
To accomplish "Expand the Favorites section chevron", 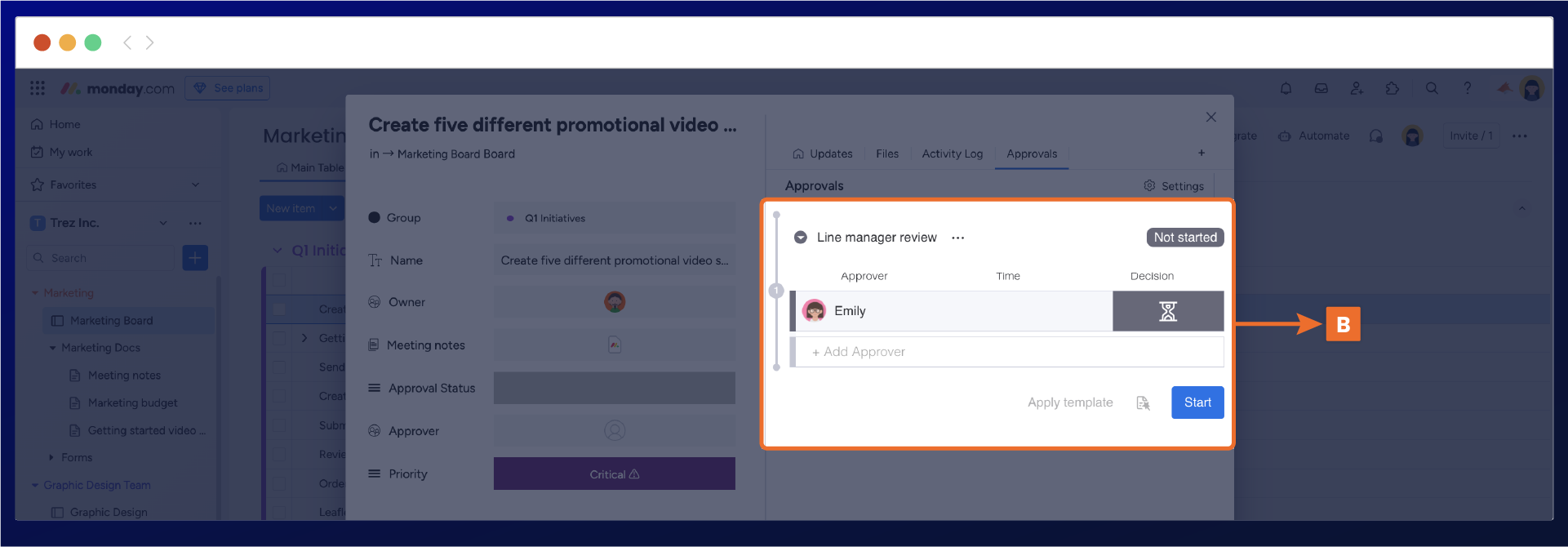I will coord(195,185).
